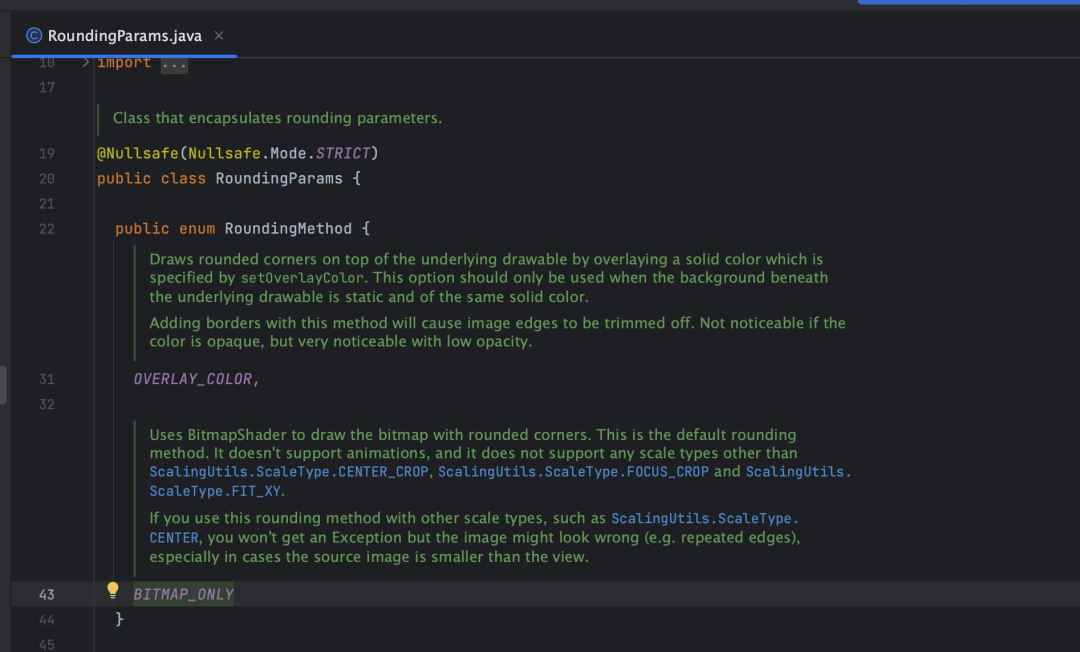Image resolution: width=1080 pixels, height=652 pixels.
Task: Click line number 43 in the gutter
Action: [x=46, y=594]
